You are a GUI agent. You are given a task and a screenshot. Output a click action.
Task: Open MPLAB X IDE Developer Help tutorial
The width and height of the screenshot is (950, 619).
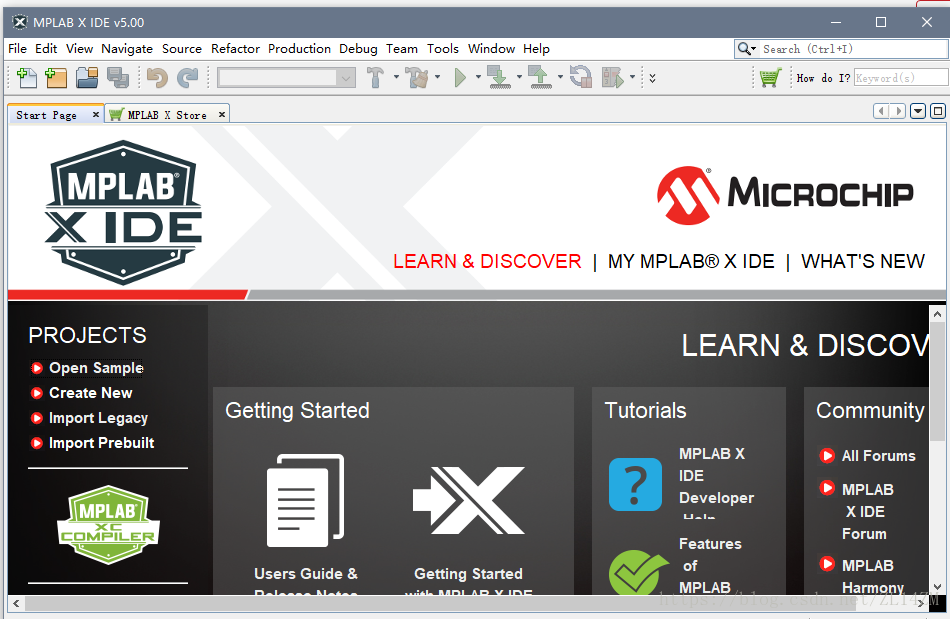point(716,483)
